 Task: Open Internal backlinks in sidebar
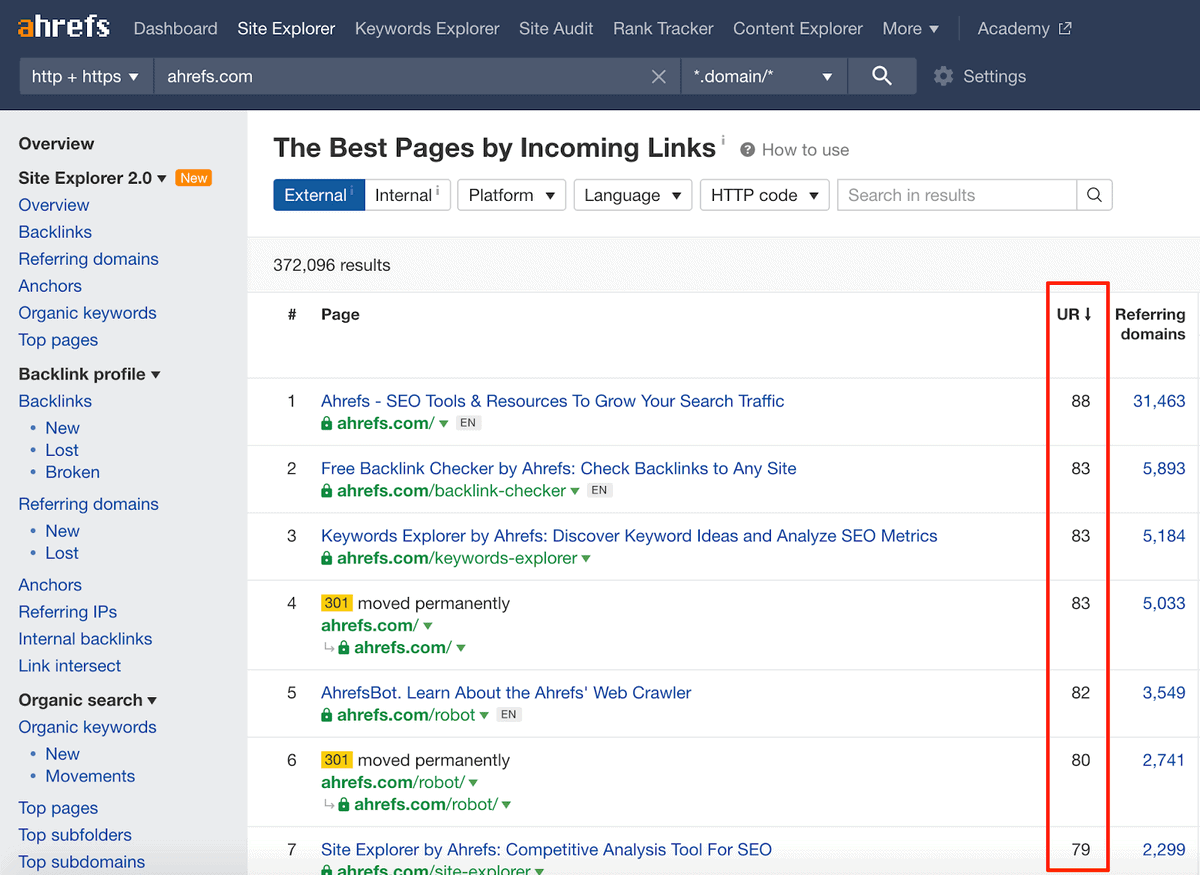pos(85,639)
